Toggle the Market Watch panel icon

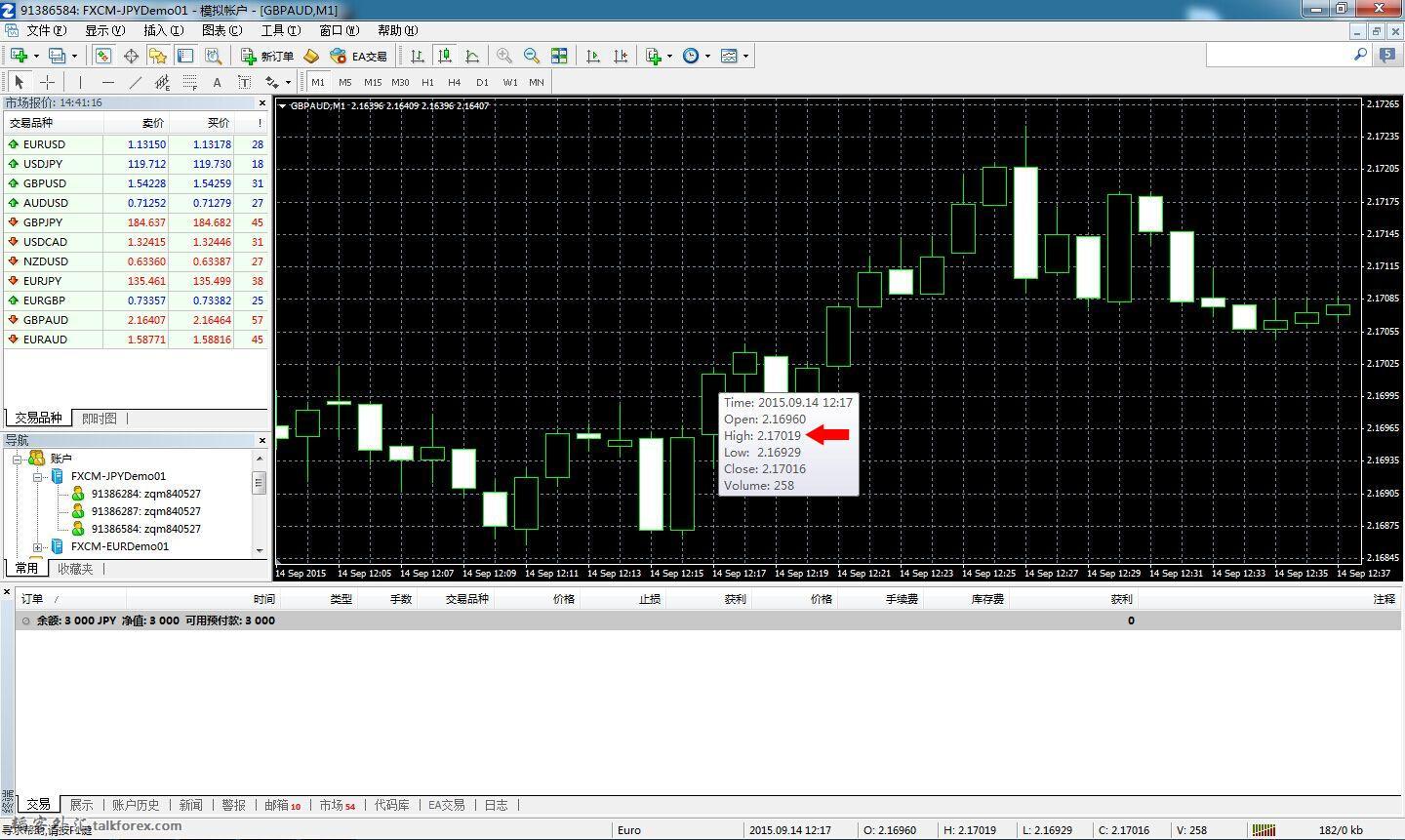pos(103,56)
